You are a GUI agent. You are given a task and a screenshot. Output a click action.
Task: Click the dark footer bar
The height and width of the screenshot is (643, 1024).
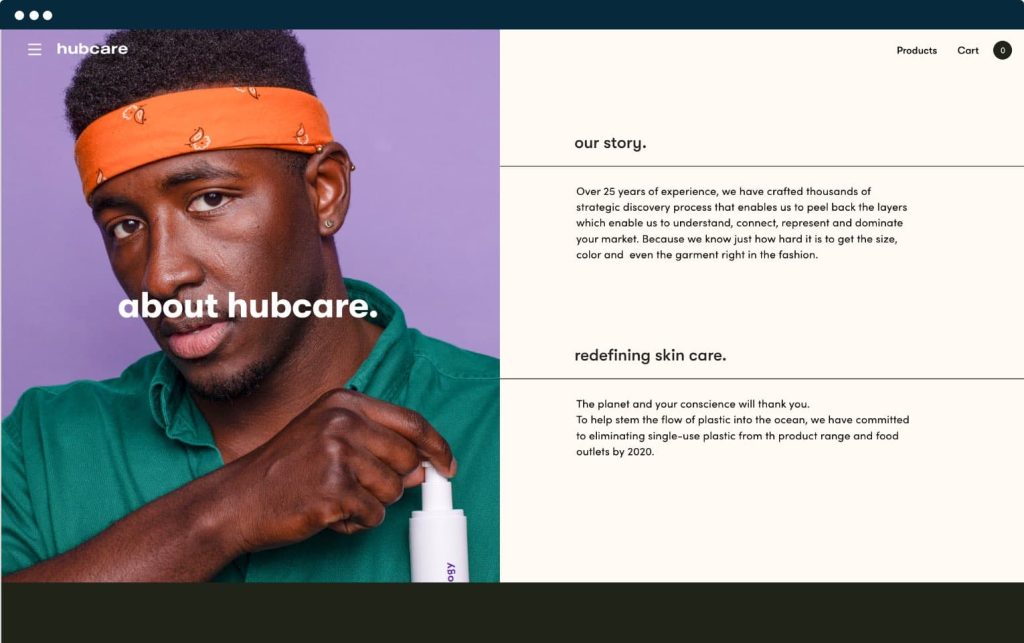point(512,612)
